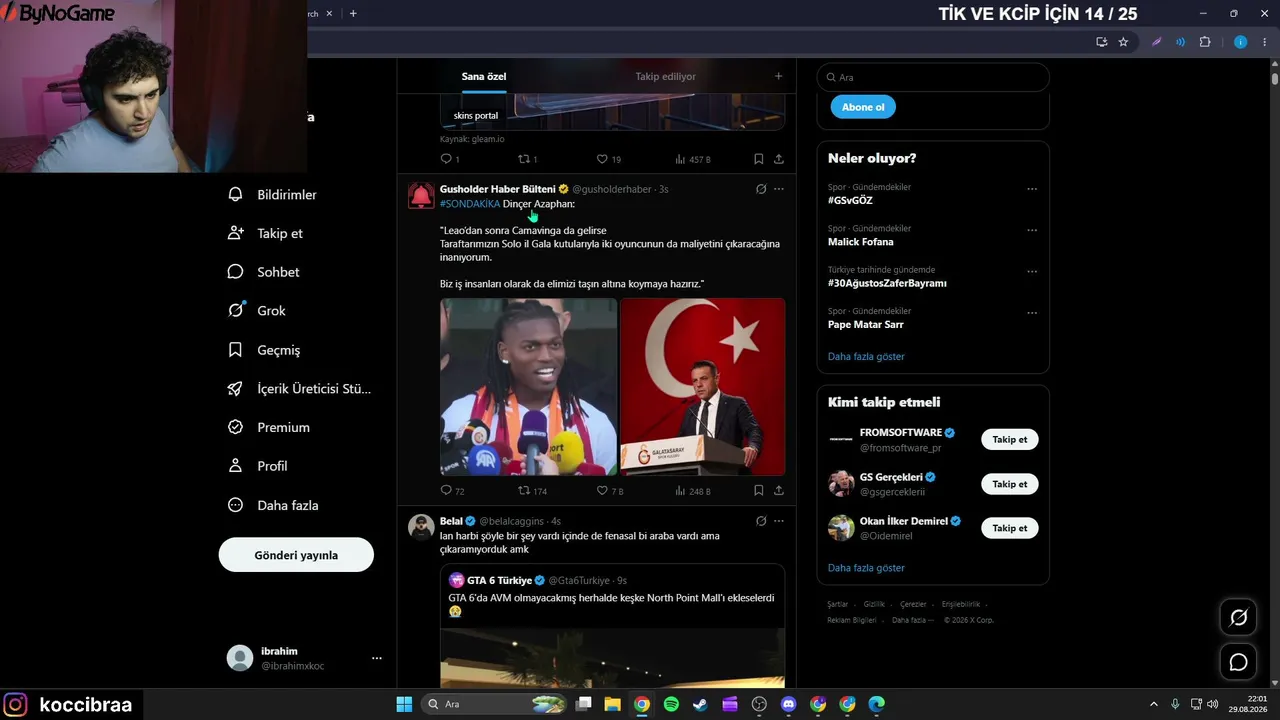Click the Windows taskbar search box

tap(496, 704)
